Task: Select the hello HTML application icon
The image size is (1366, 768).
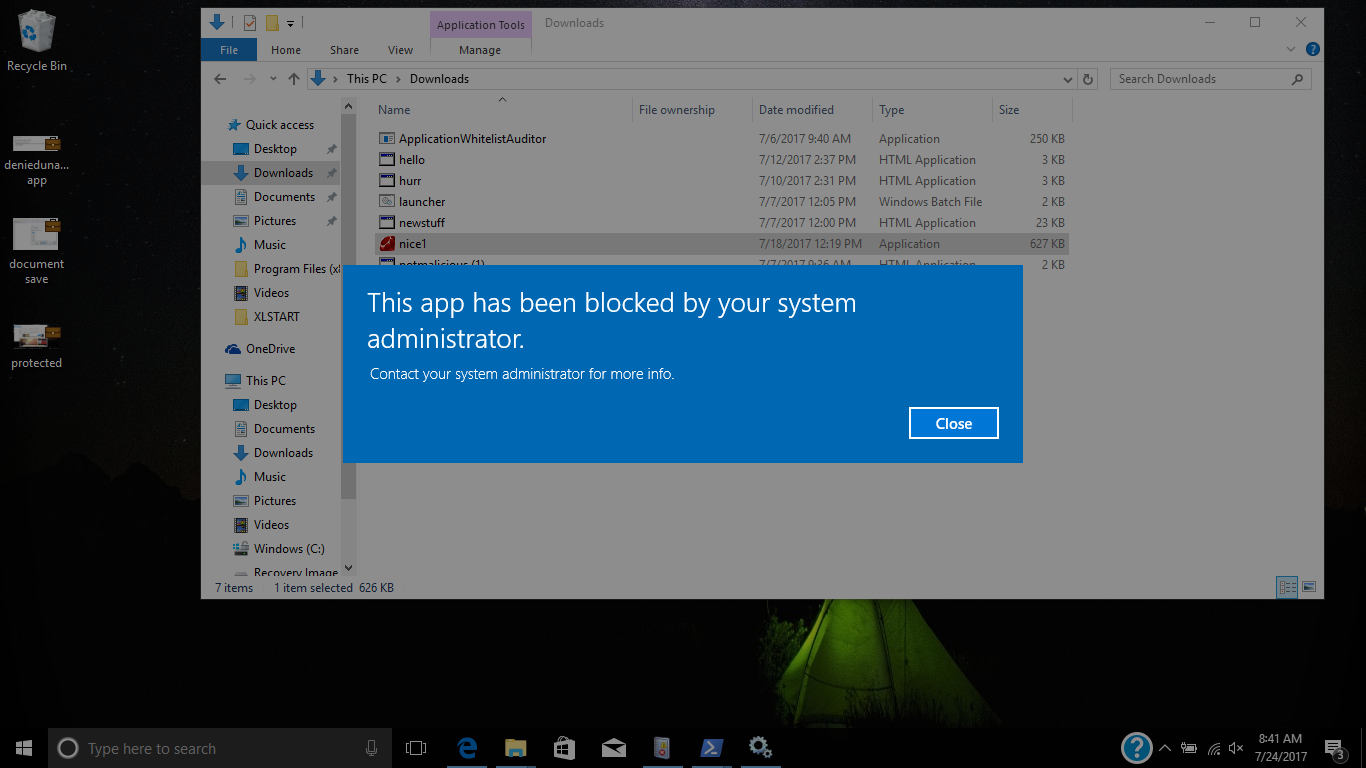Action: [x=388, y=160]
